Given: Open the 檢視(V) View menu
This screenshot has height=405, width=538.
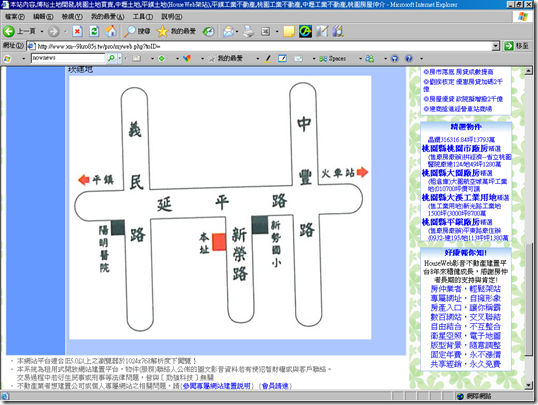Looking at the screenshot, I should coord(72,16).
